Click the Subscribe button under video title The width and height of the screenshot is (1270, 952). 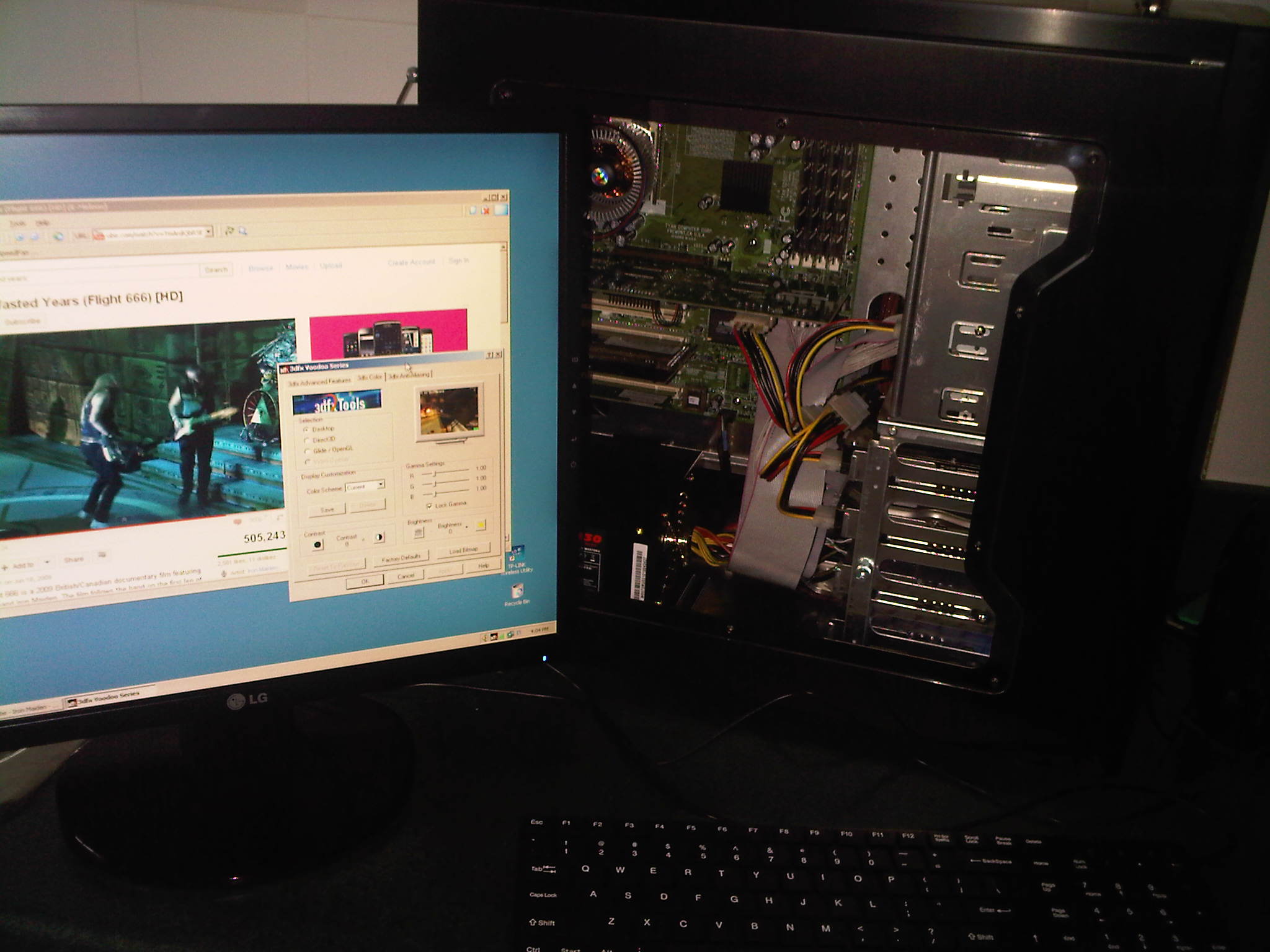22,322
